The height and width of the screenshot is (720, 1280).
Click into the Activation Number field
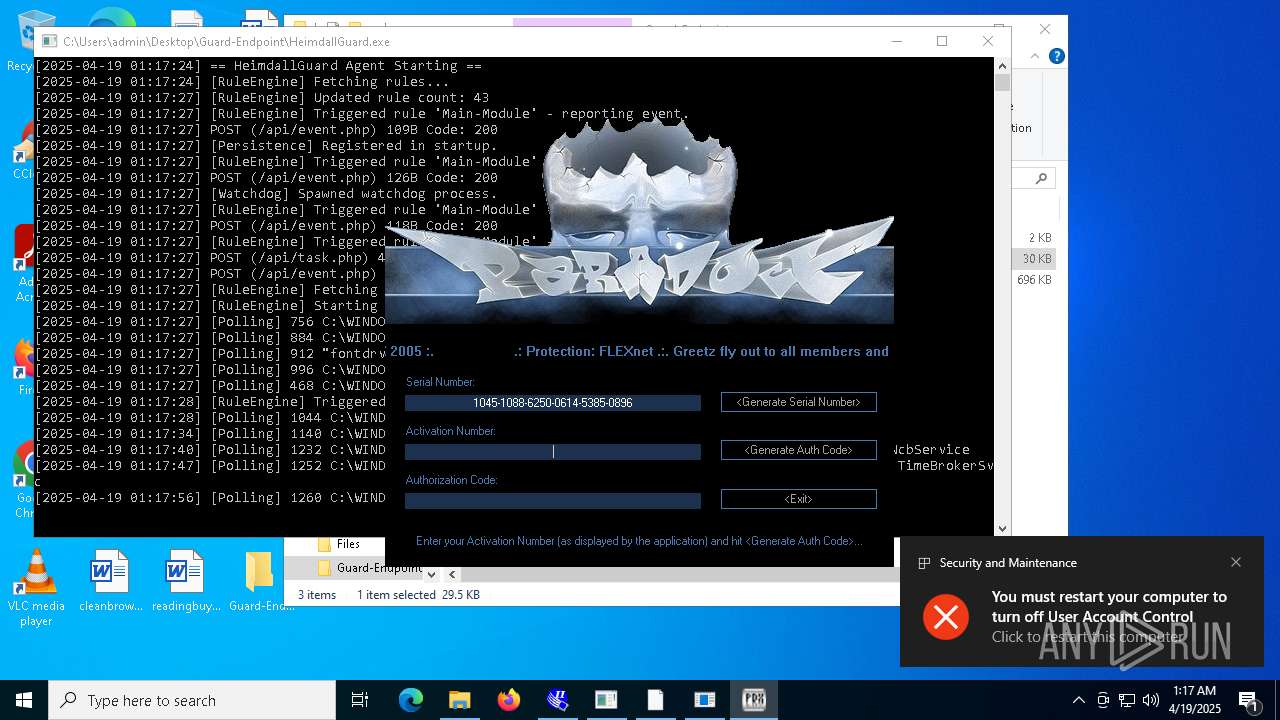pyautogui.click(x=553, y=452)
